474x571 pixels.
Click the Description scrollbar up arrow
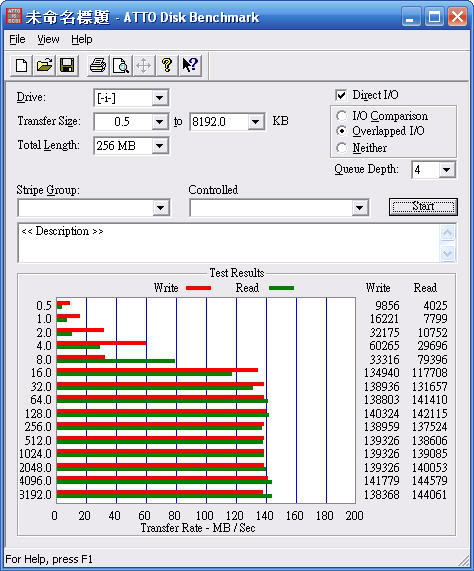click(447, 233)
